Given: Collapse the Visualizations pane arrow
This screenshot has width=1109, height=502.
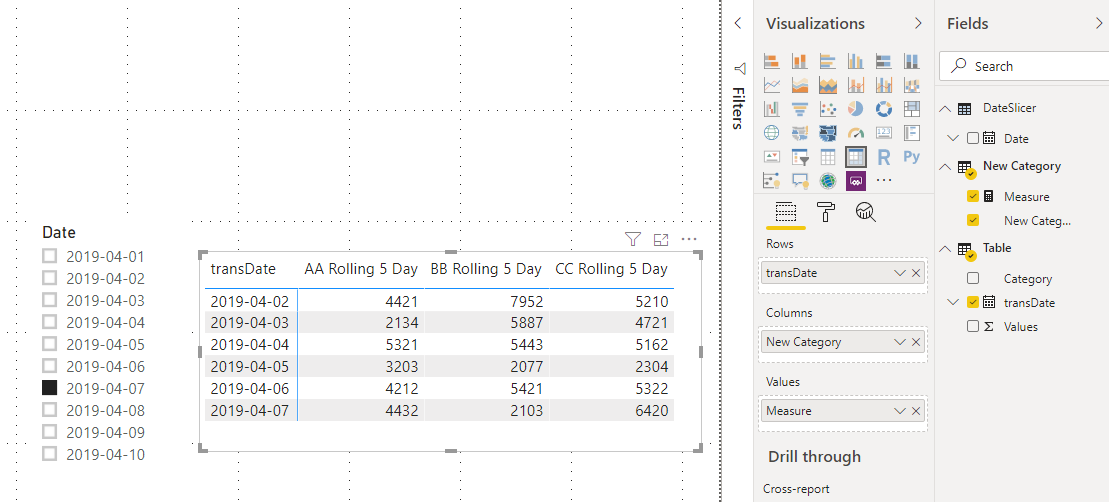Looking at the screenshot, I should tap(918, 23).
